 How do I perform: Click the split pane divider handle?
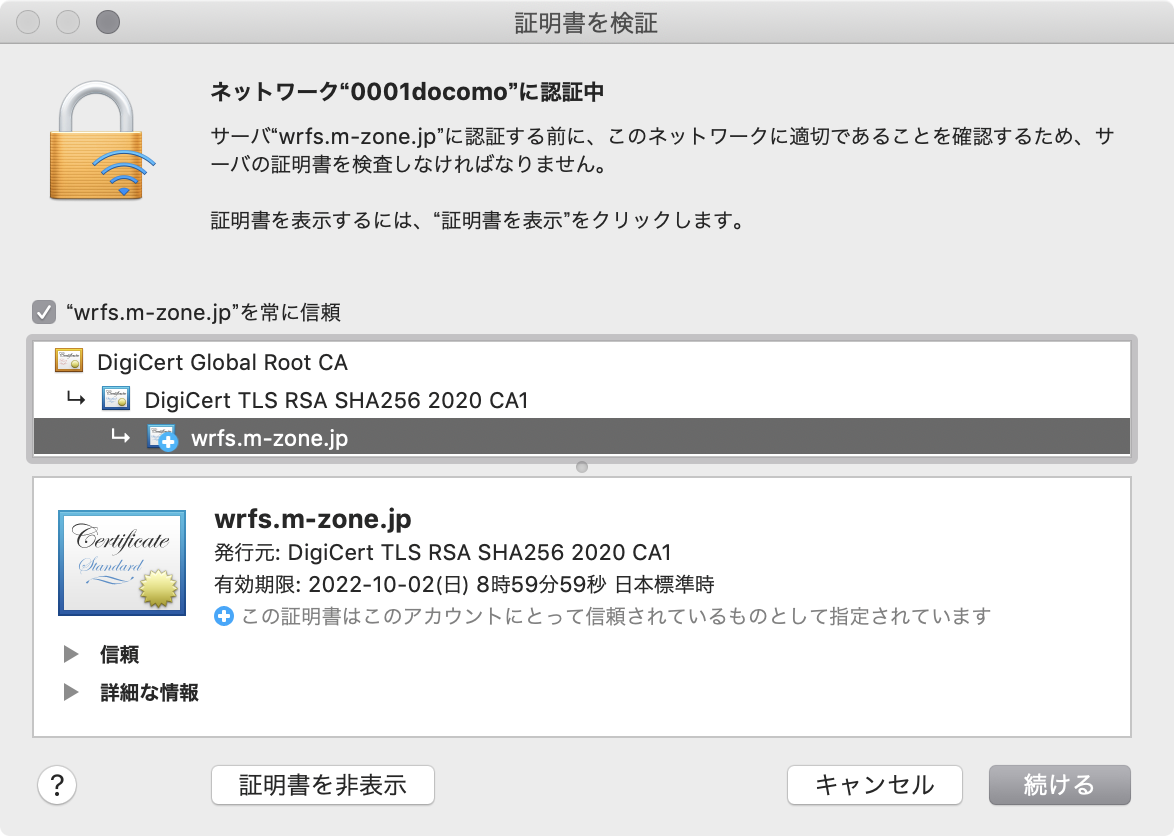(582, 467)
